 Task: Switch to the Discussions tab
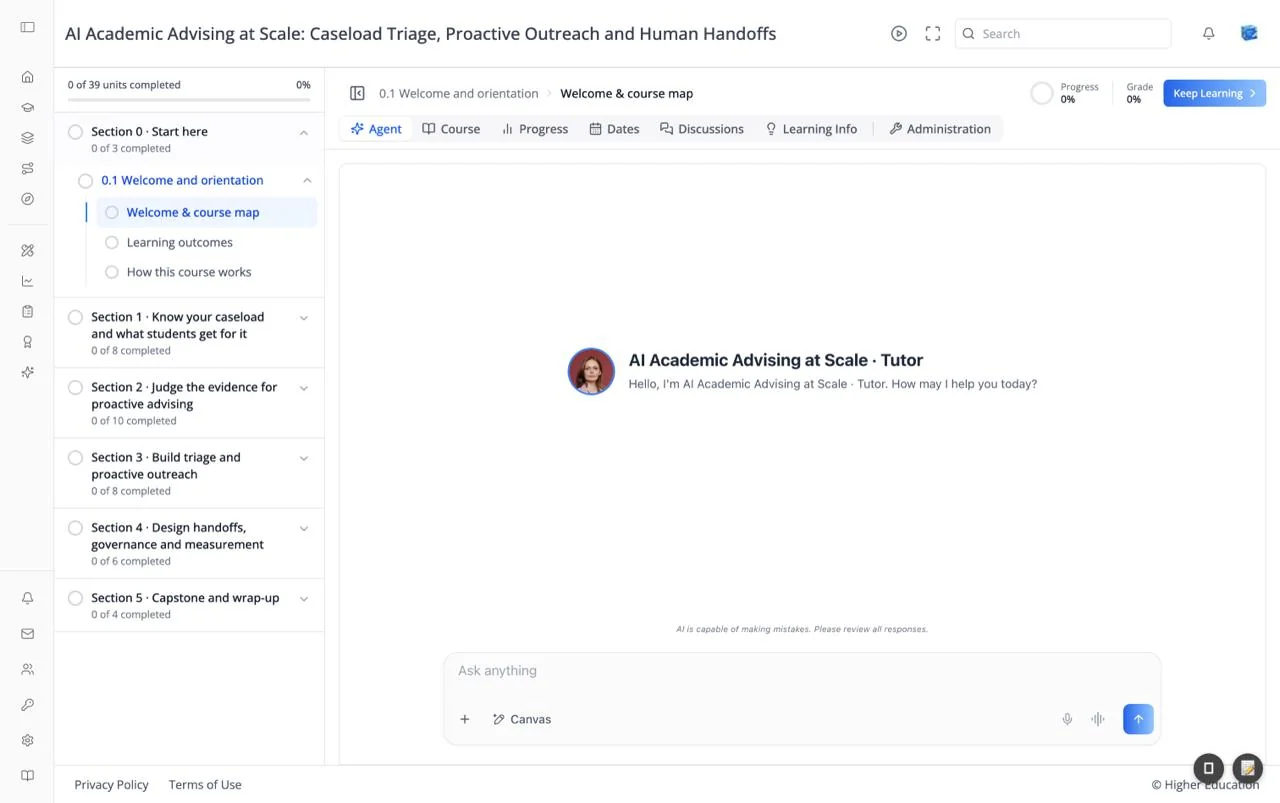(x=702, y=129)
